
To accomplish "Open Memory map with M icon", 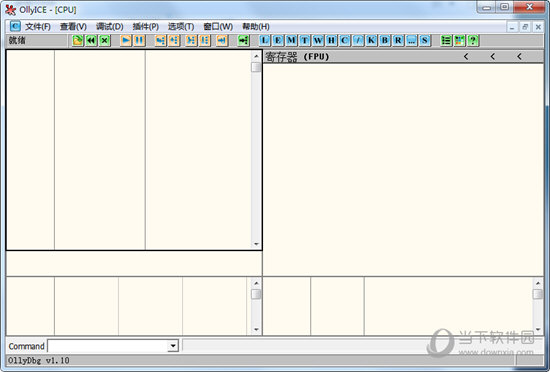I will pos(291,41).
